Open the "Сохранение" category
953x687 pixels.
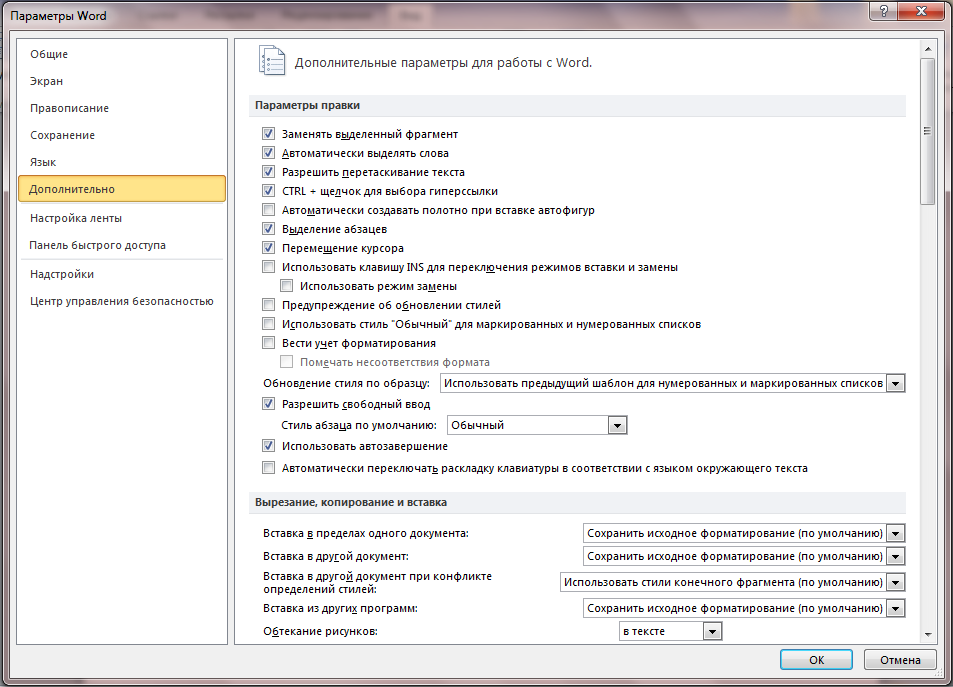(122, 135)
